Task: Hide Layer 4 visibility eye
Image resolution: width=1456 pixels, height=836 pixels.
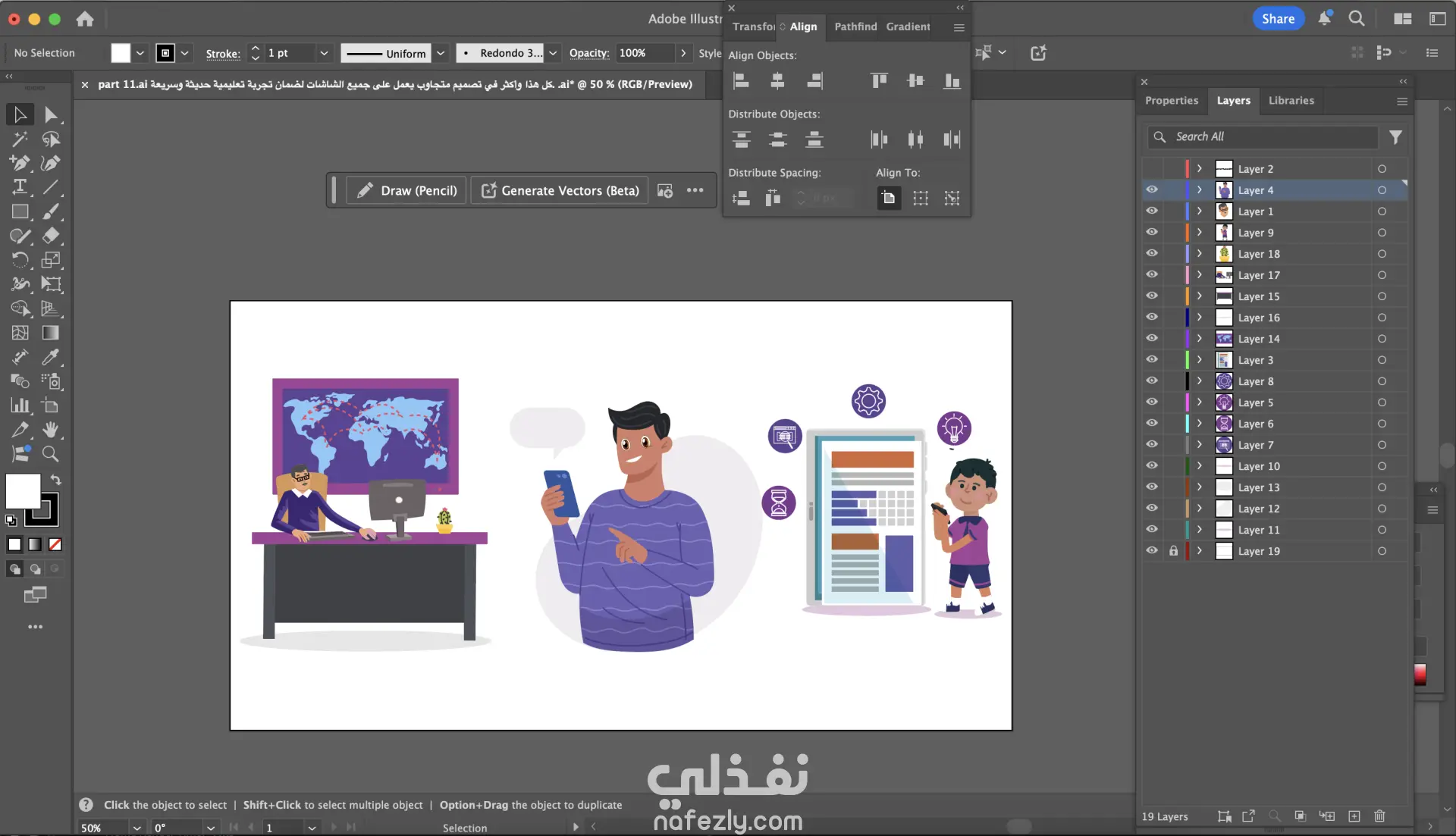Action: pyautogui.click(x=1152, y=190)
